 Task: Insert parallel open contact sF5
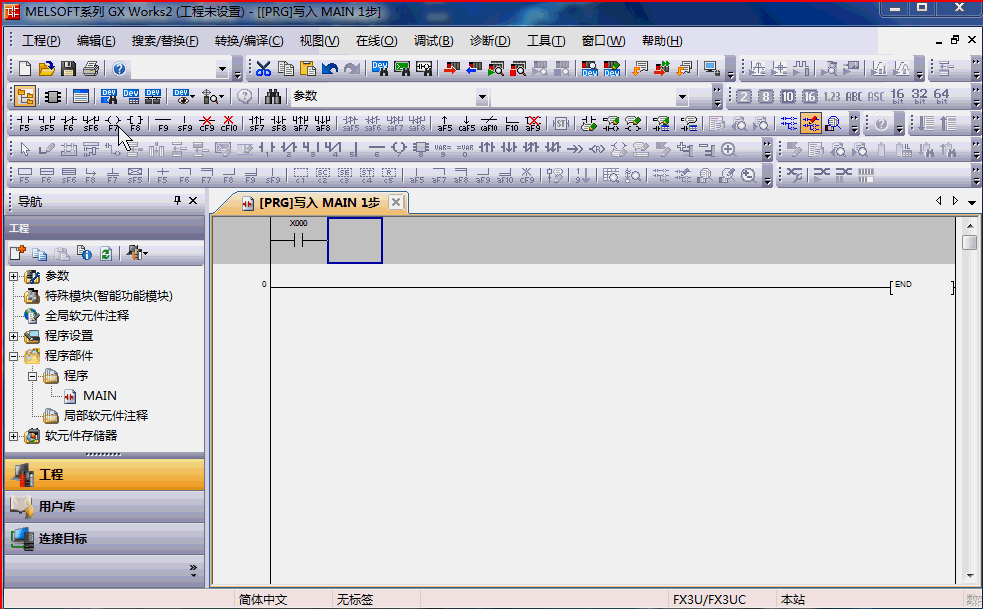[x=46, y=123]
